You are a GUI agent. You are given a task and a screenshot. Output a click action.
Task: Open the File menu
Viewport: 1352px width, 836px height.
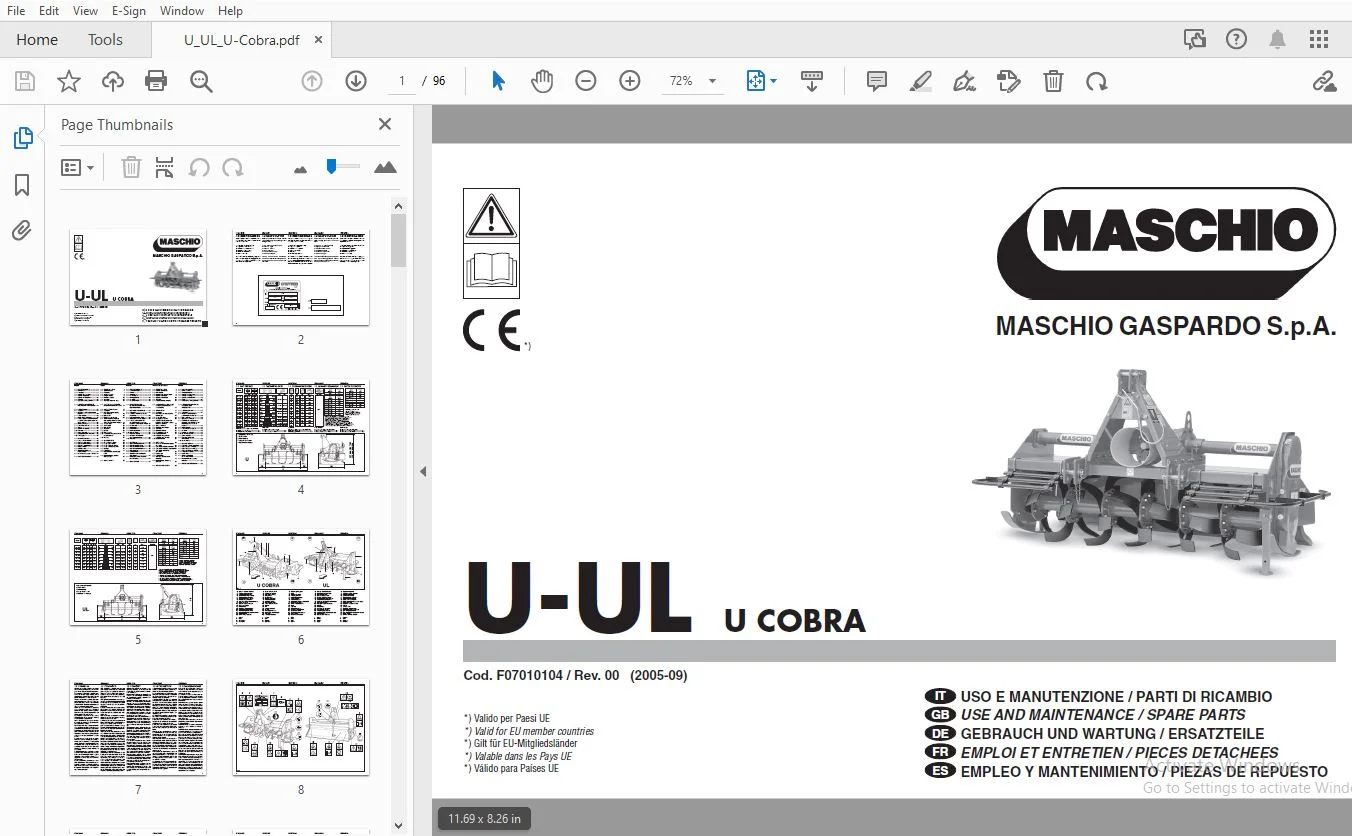coord(16,10)
